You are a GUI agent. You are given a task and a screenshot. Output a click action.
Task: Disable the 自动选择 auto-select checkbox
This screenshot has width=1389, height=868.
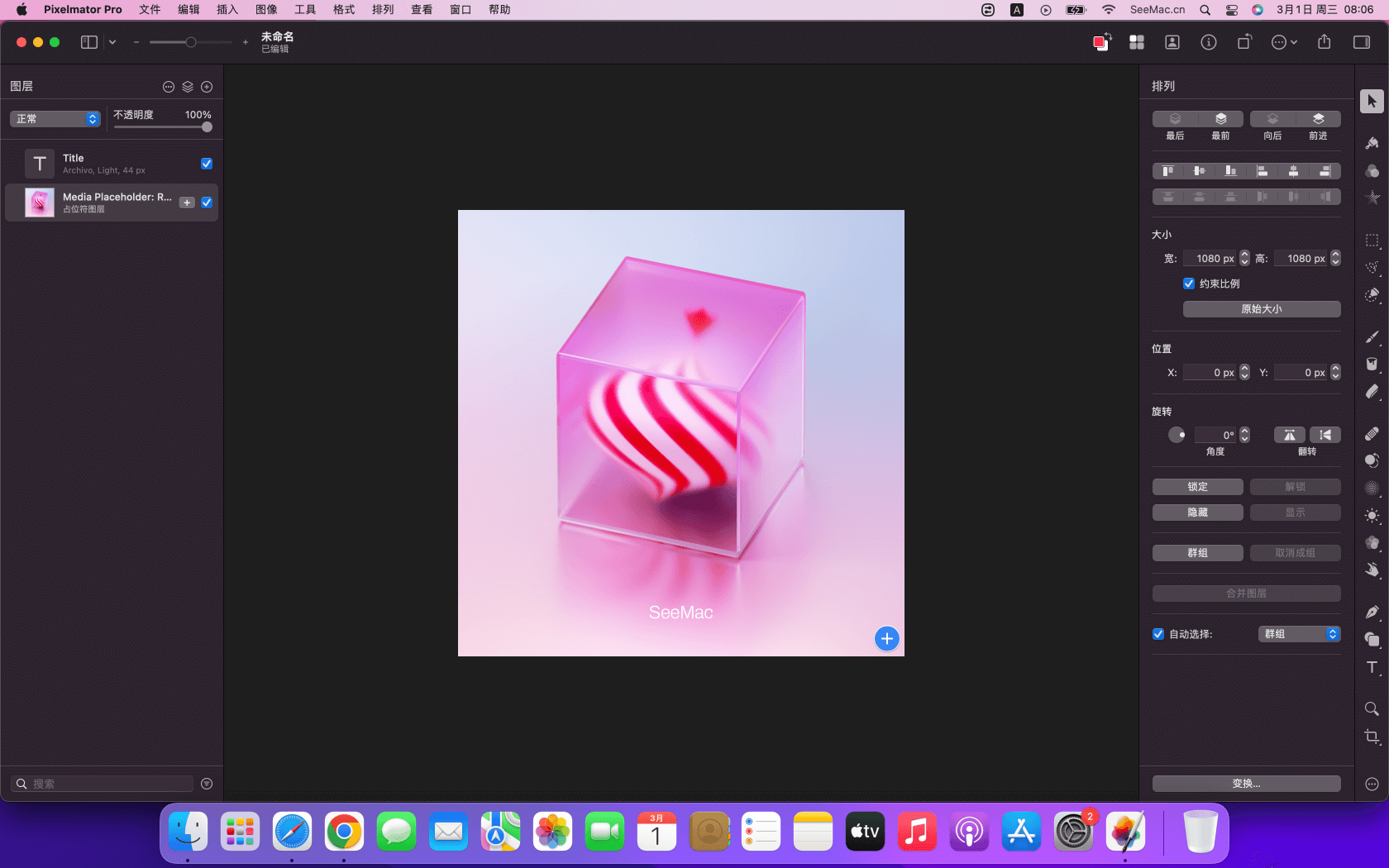click(1158, 634)
